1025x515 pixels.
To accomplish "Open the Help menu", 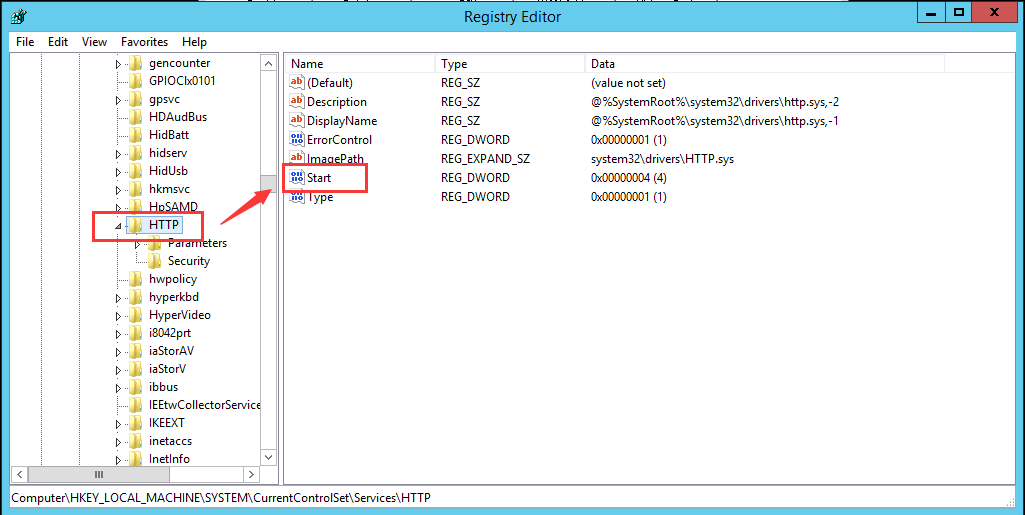I will click(194, 42).
